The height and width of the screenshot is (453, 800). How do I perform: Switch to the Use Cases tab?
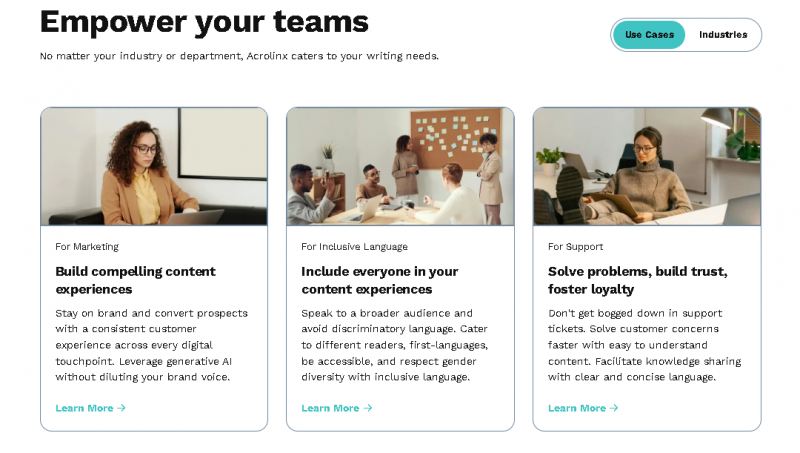[649, 35]
